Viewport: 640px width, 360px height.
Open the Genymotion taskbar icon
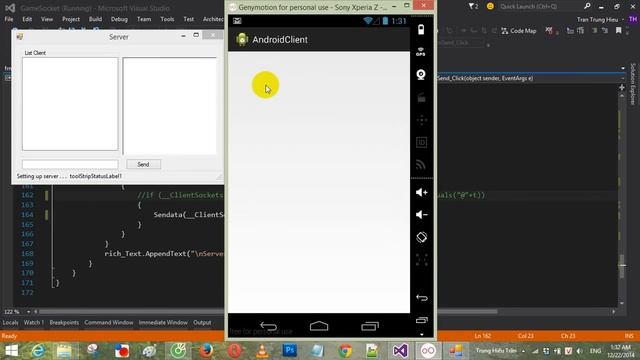428,351
